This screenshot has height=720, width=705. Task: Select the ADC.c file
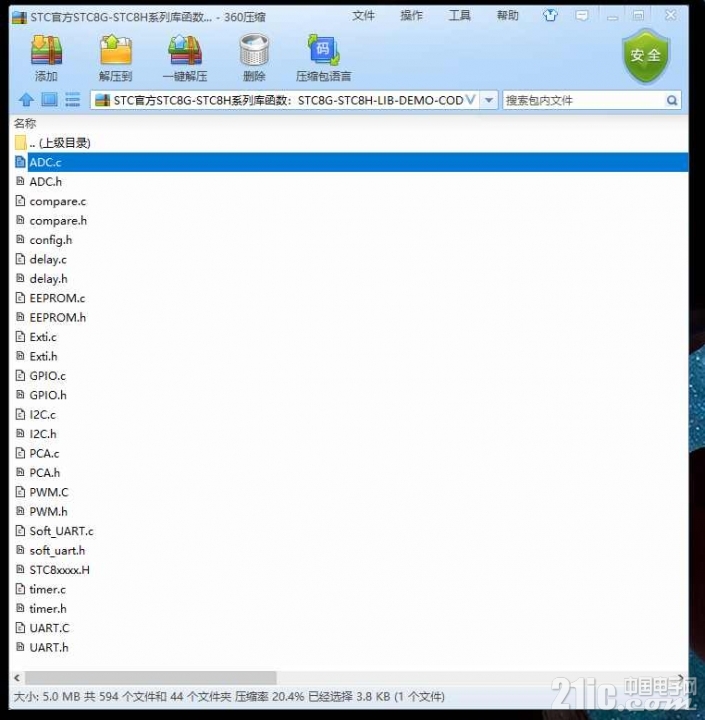click(x=349, y=162)
